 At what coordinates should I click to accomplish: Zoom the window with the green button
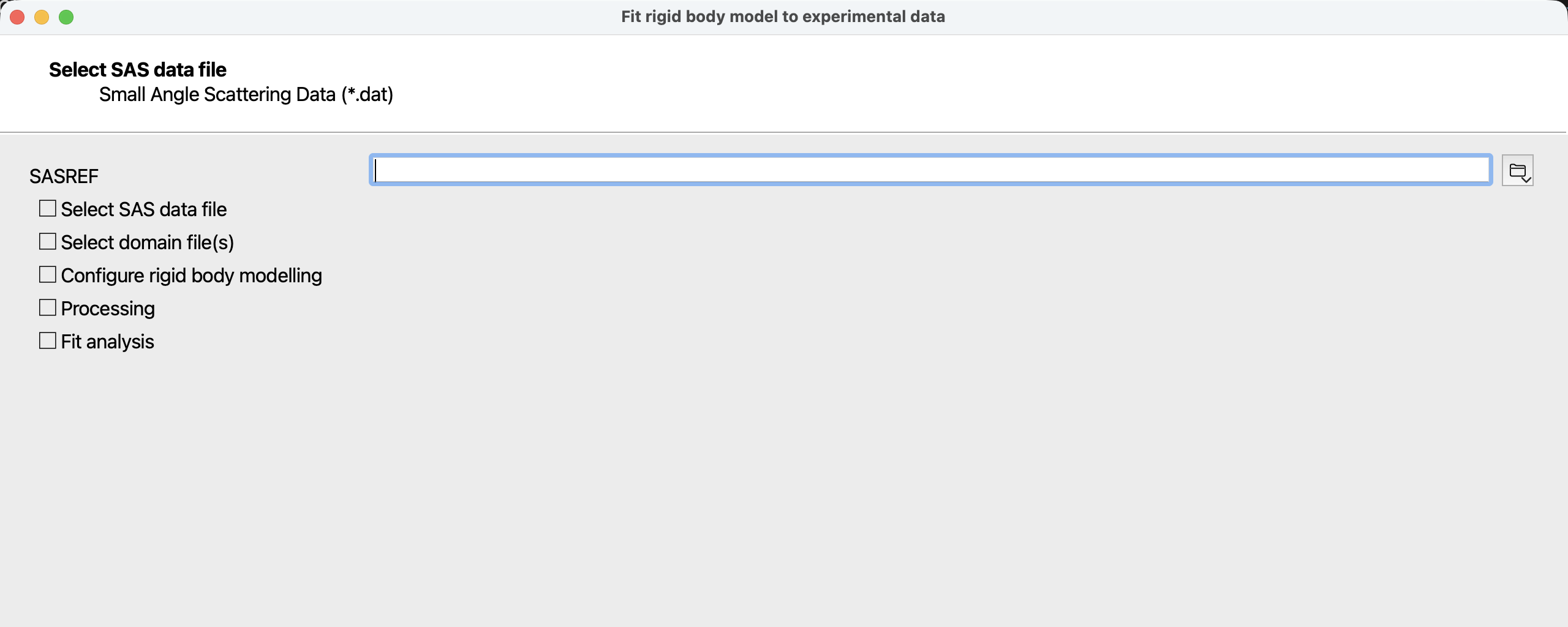pos(66,17)
